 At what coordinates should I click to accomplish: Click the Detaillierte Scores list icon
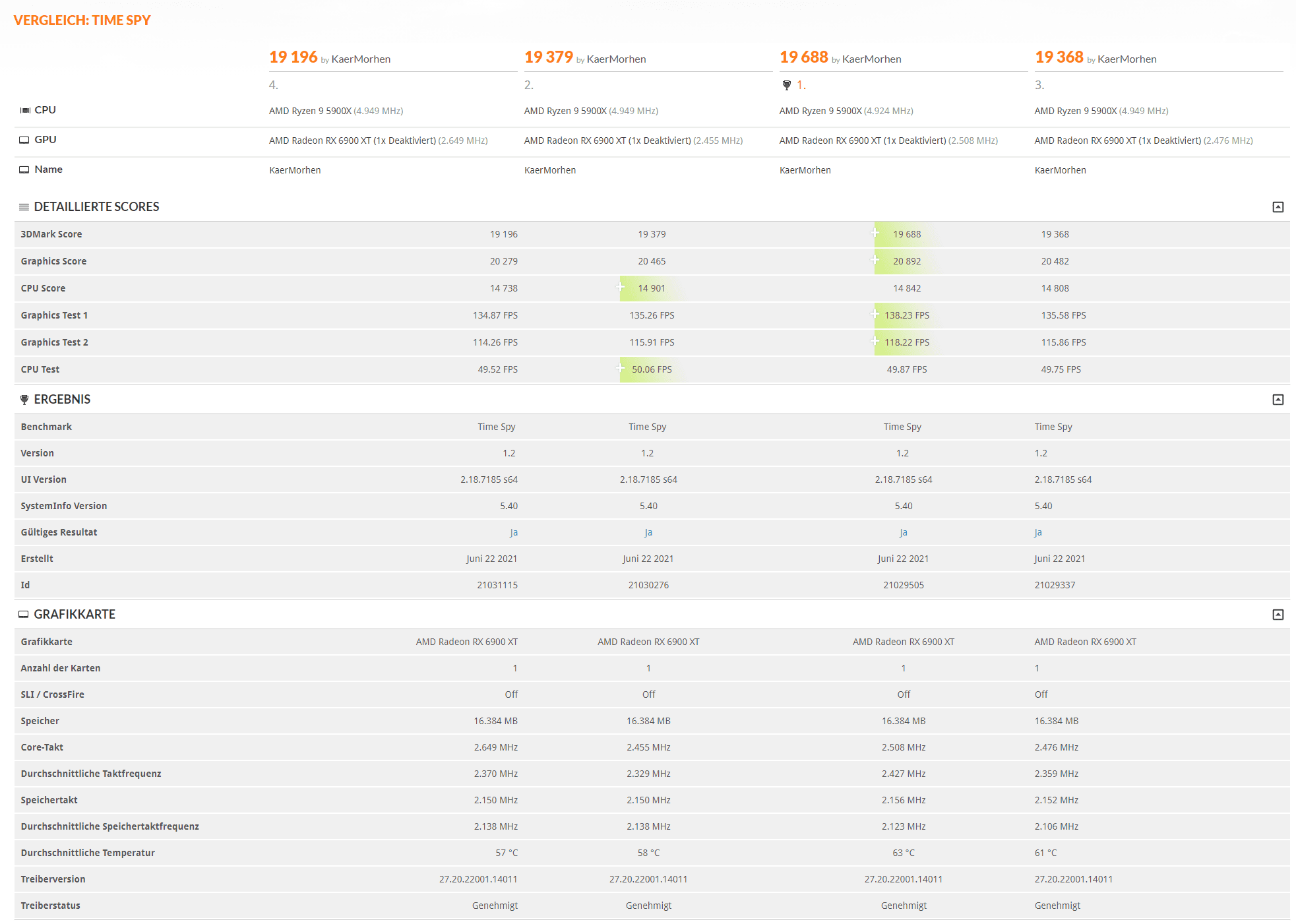[x=24, y=207]
